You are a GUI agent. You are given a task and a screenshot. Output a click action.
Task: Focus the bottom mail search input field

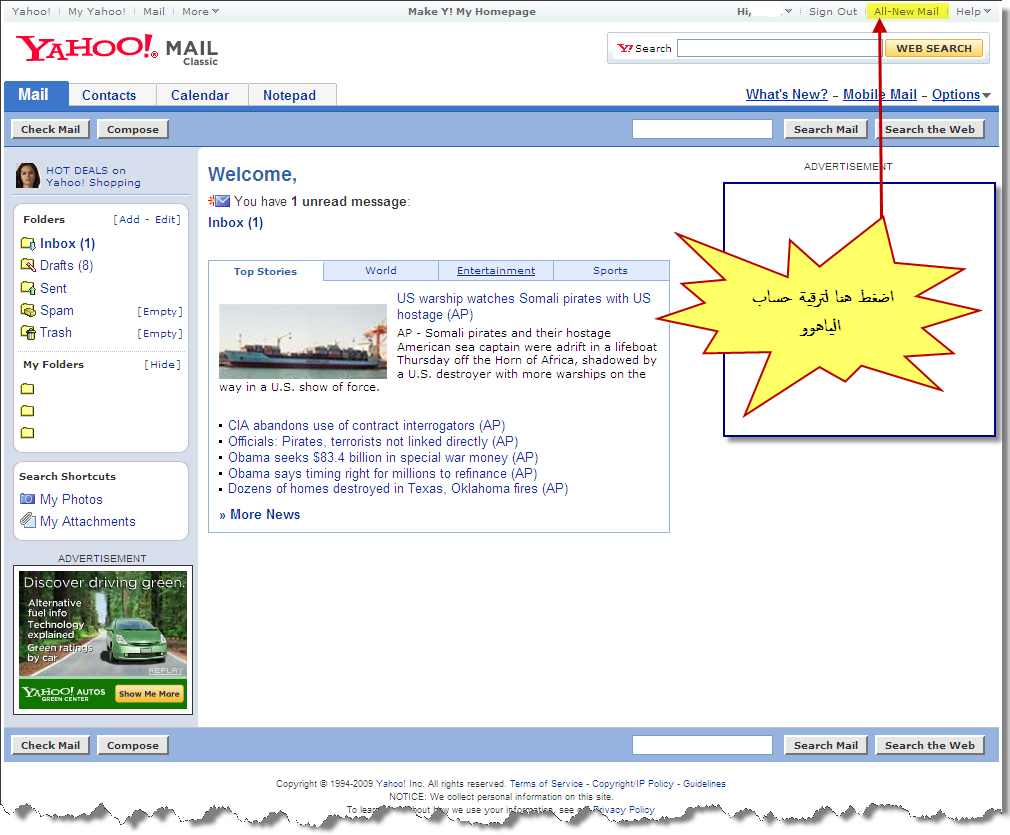click(702, 745)
